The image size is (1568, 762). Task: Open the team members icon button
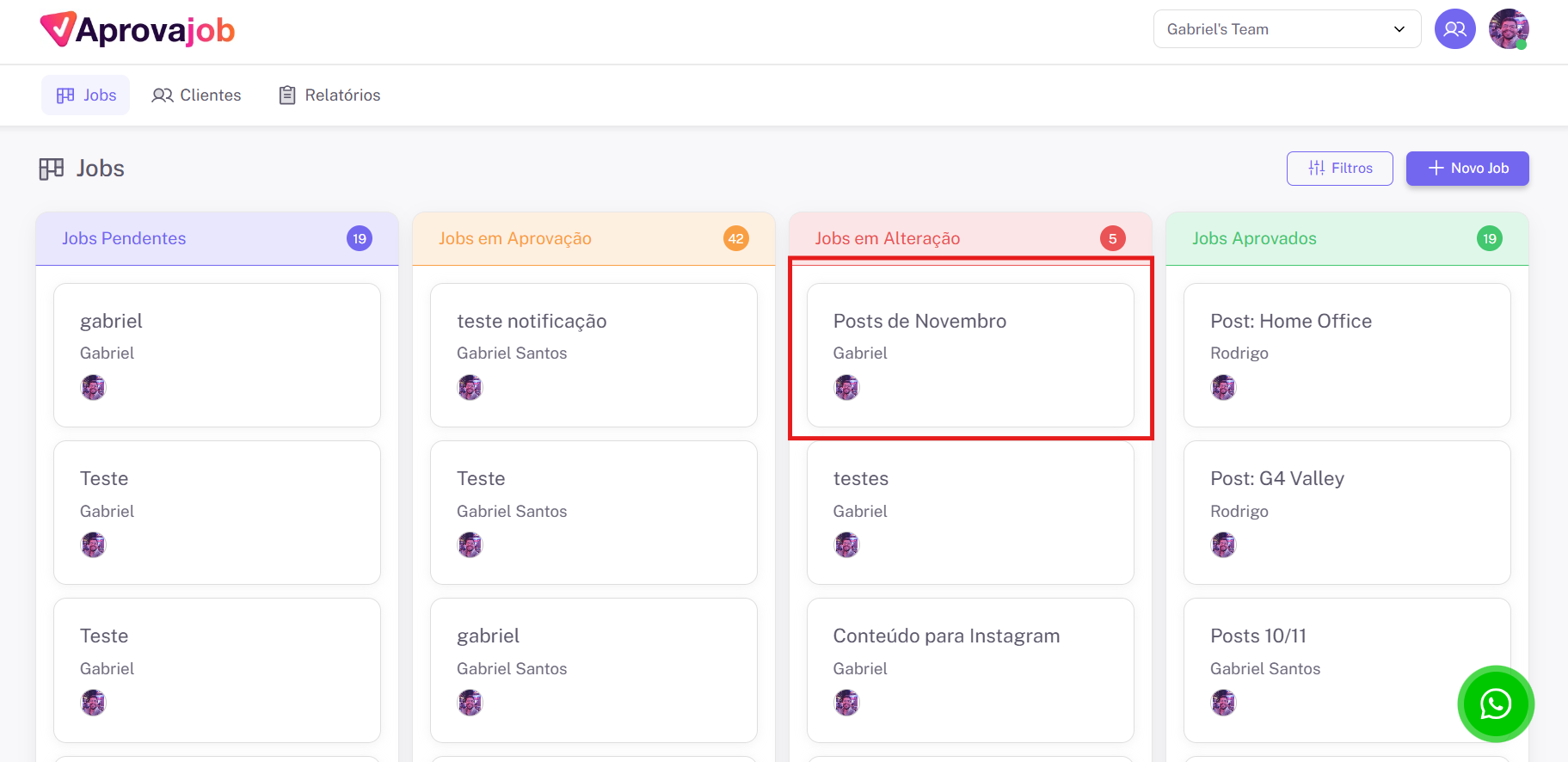coord(1454,29)
